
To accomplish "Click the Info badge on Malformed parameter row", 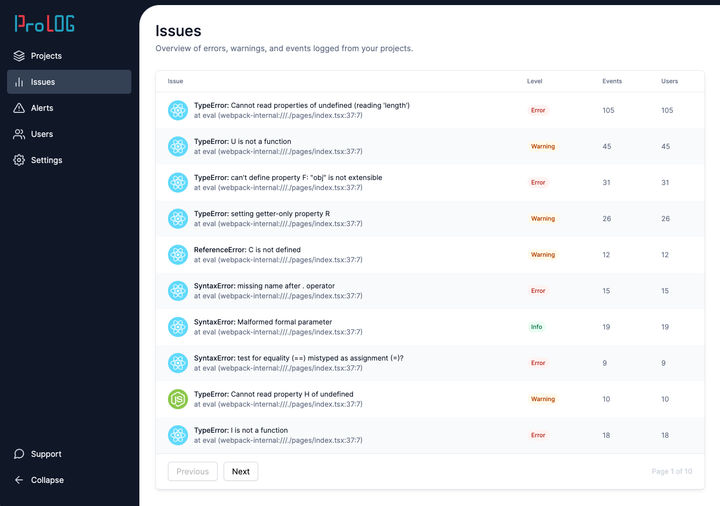I will click(537, 327).
